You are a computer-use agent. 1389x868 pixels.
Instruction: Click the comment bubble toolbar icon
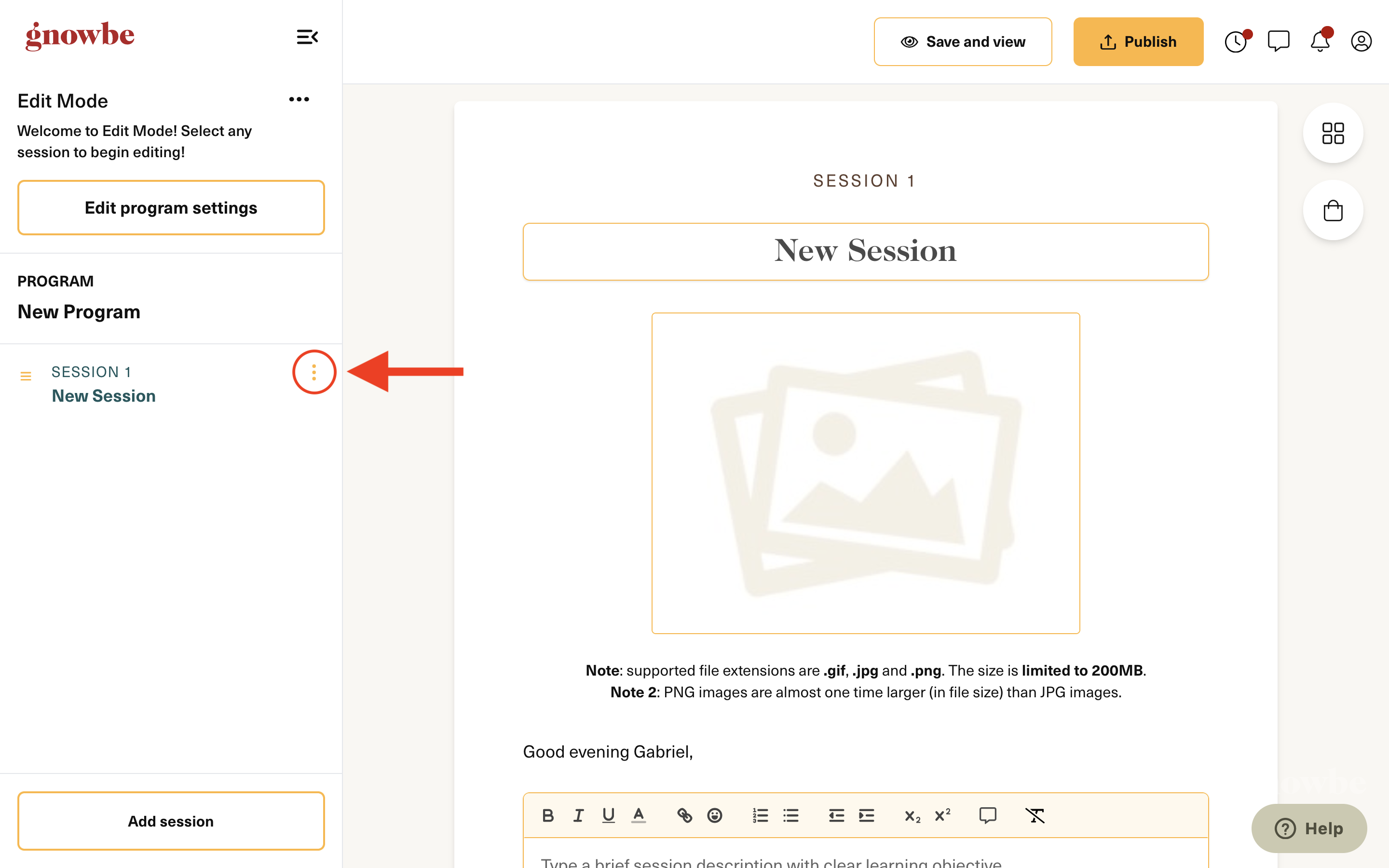click(x=988, y=815)
